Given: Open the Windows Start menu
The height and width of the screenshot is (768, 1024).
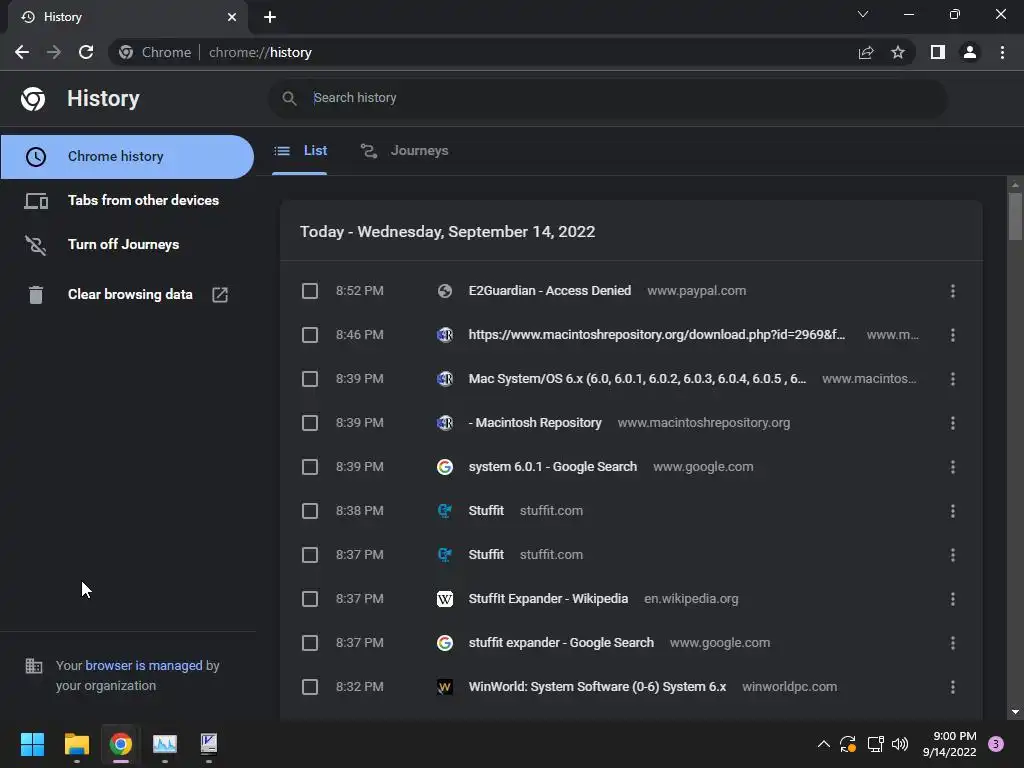Looking at the screenshot, I should pyautogui.click(x=32, y=744).
